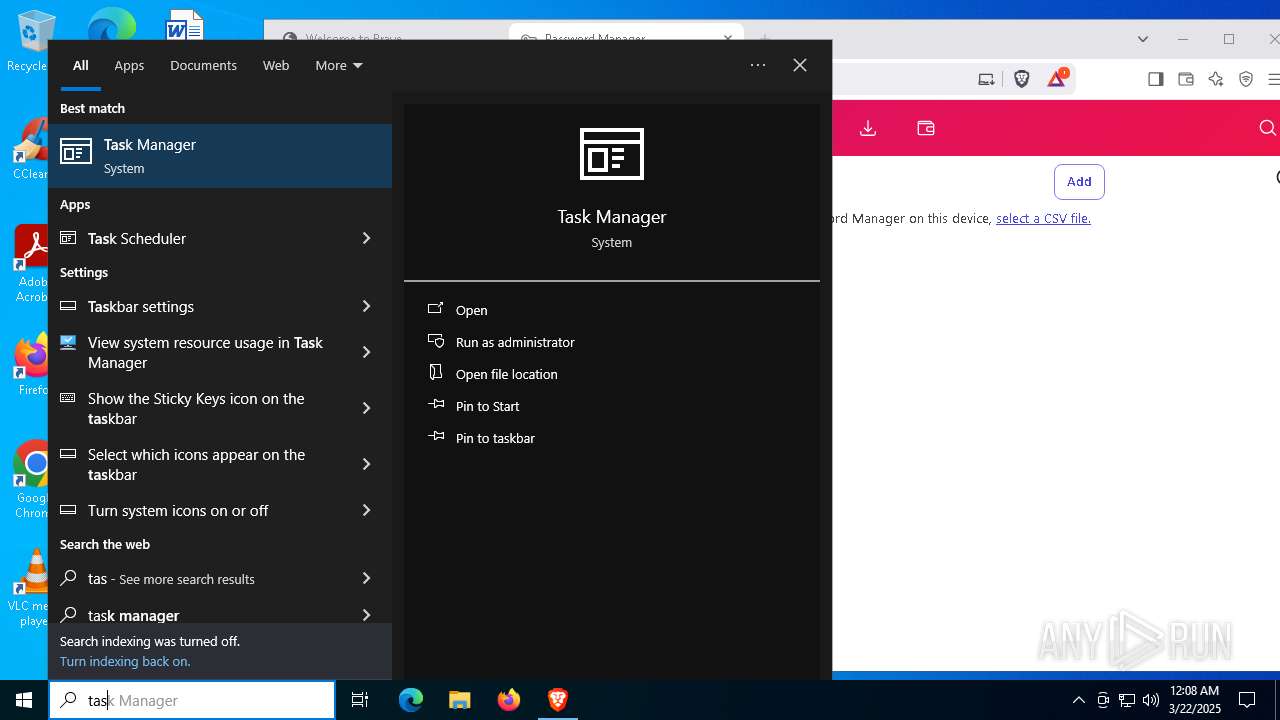
Task: Open Brave tab search dropdown arrow
Action: (1143, 39)
